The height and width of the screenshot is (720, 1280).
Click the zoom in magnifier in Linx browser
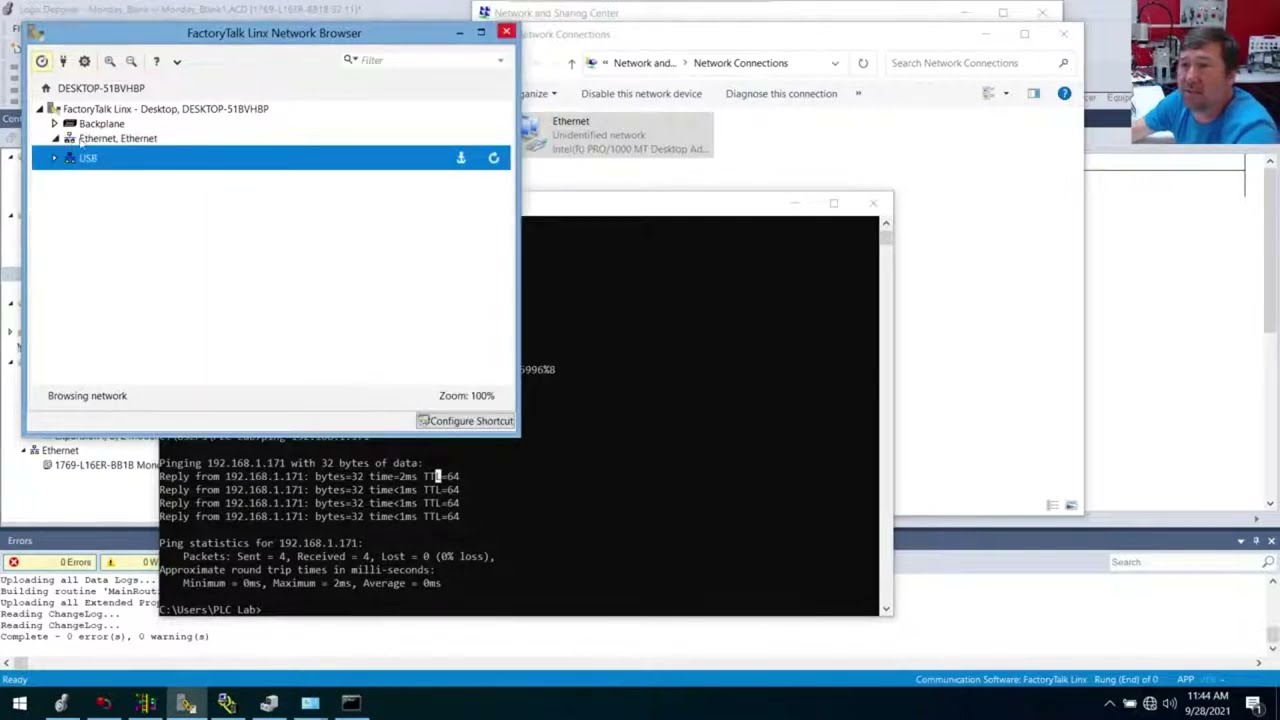pyautogui.click(x=110, y=61)
